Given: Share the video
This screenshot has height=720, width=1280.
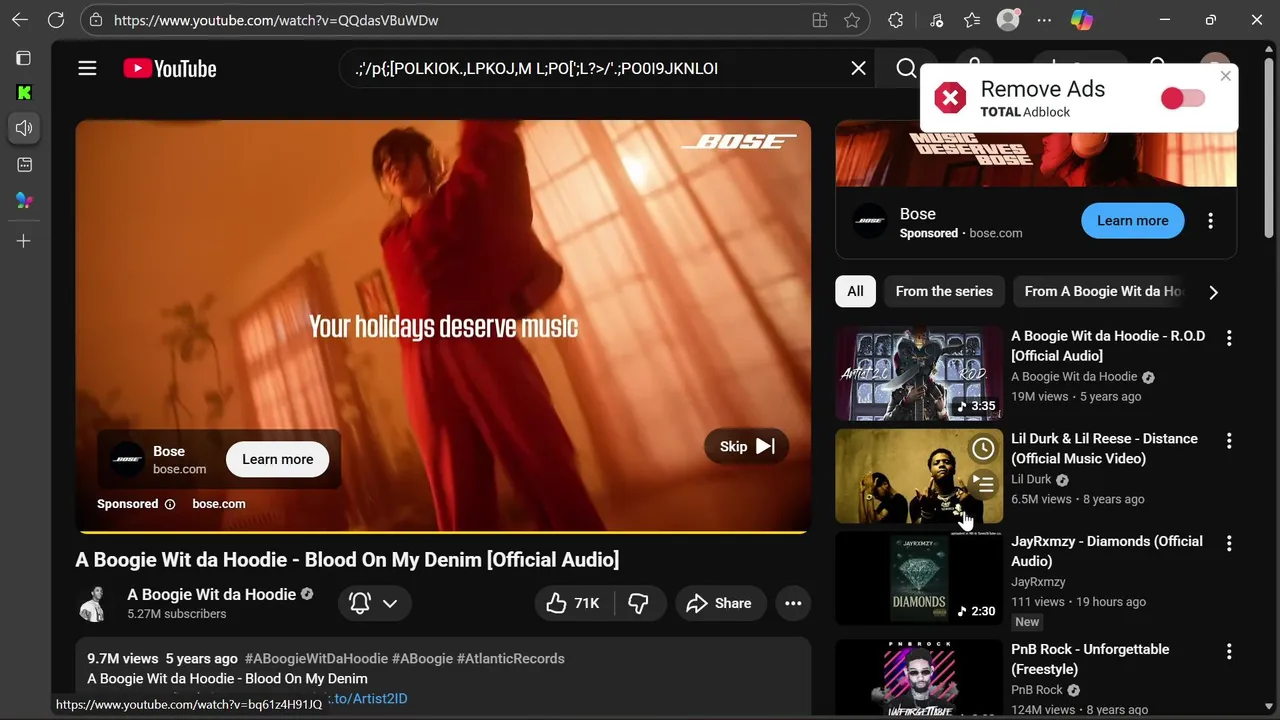Looking at the screenshot, I should click(721, 603).
